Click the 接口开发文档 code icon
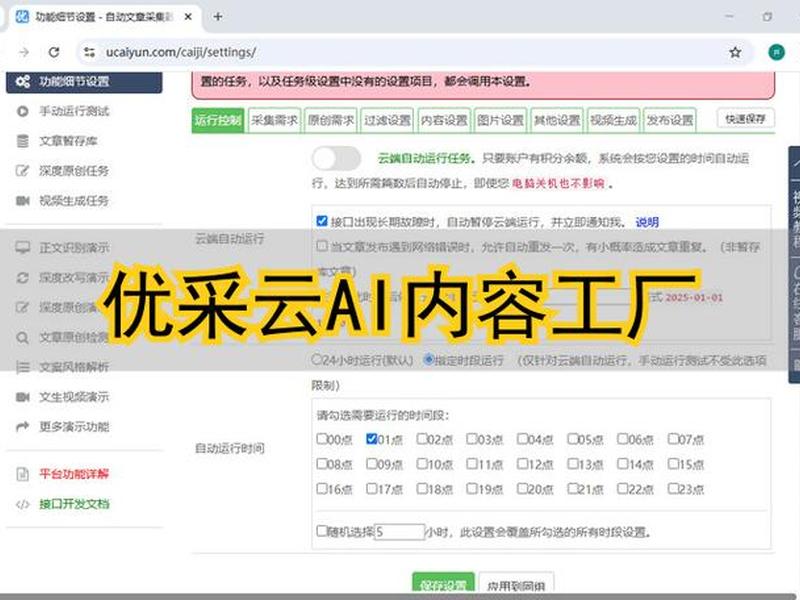800x600 pixels. tap(22, 504)
